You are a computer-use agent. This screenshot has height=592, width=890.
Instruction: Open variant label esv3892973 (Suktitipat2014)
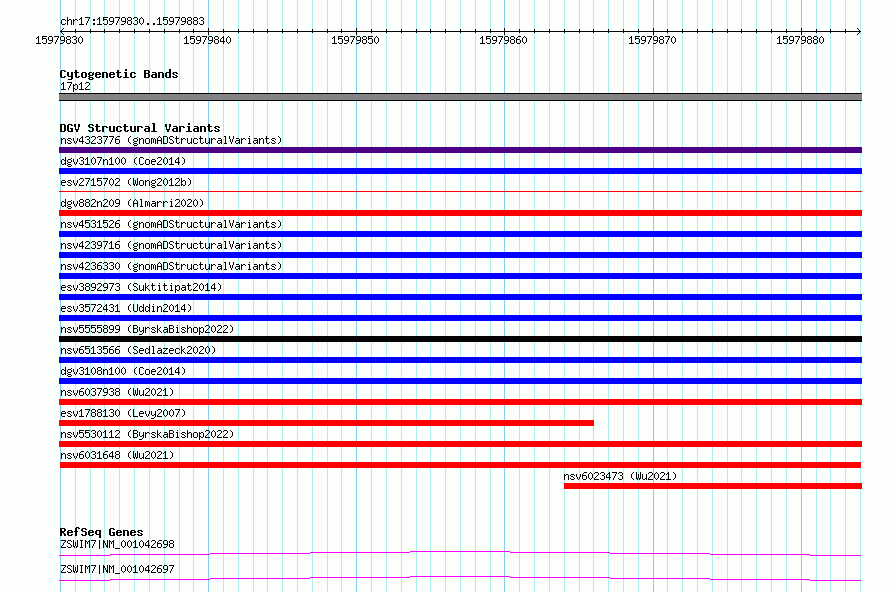coord(141,287)
